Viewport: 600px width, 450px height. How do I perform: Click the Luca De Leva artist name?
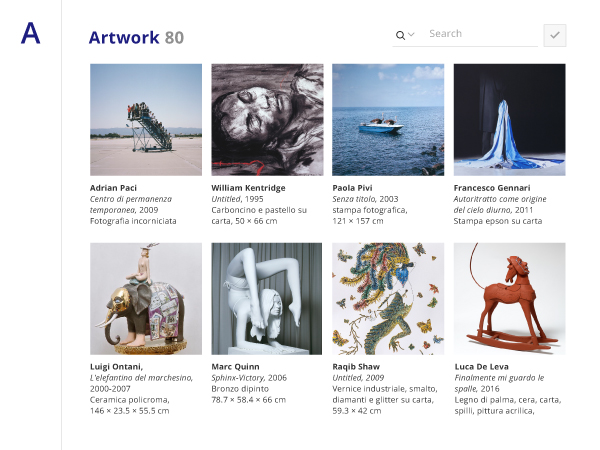coord(481,367)
